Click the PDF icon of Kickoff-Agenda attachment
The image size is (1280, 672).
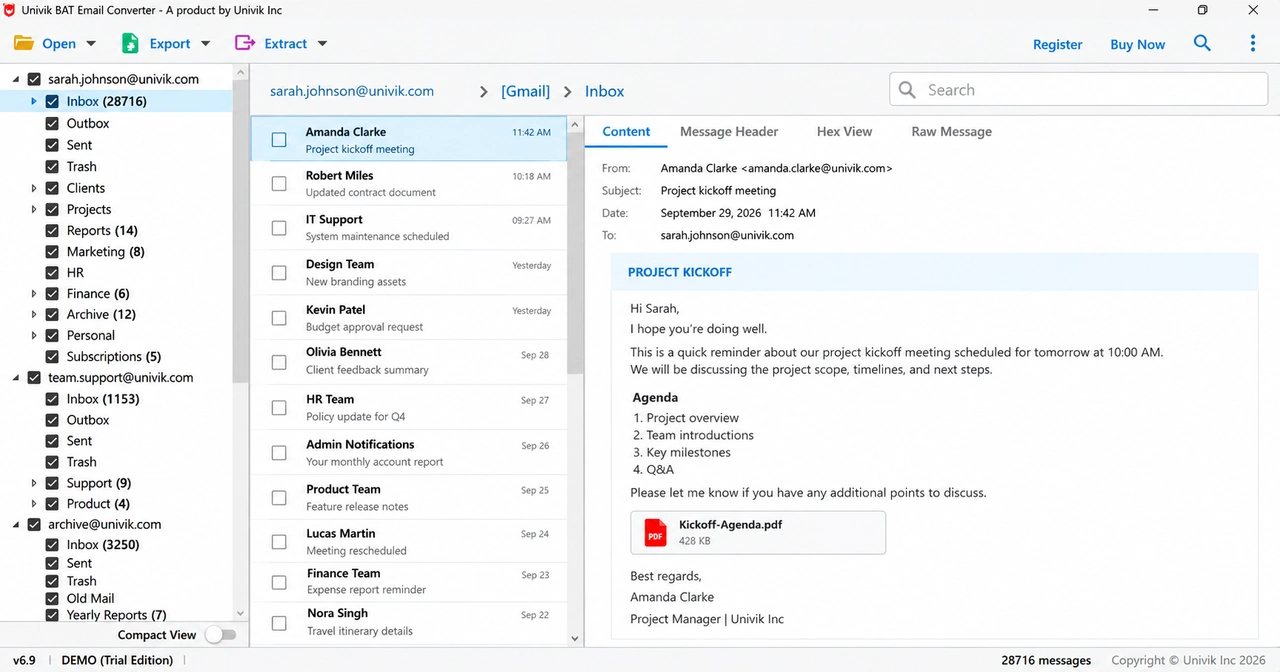pos(655,532)
